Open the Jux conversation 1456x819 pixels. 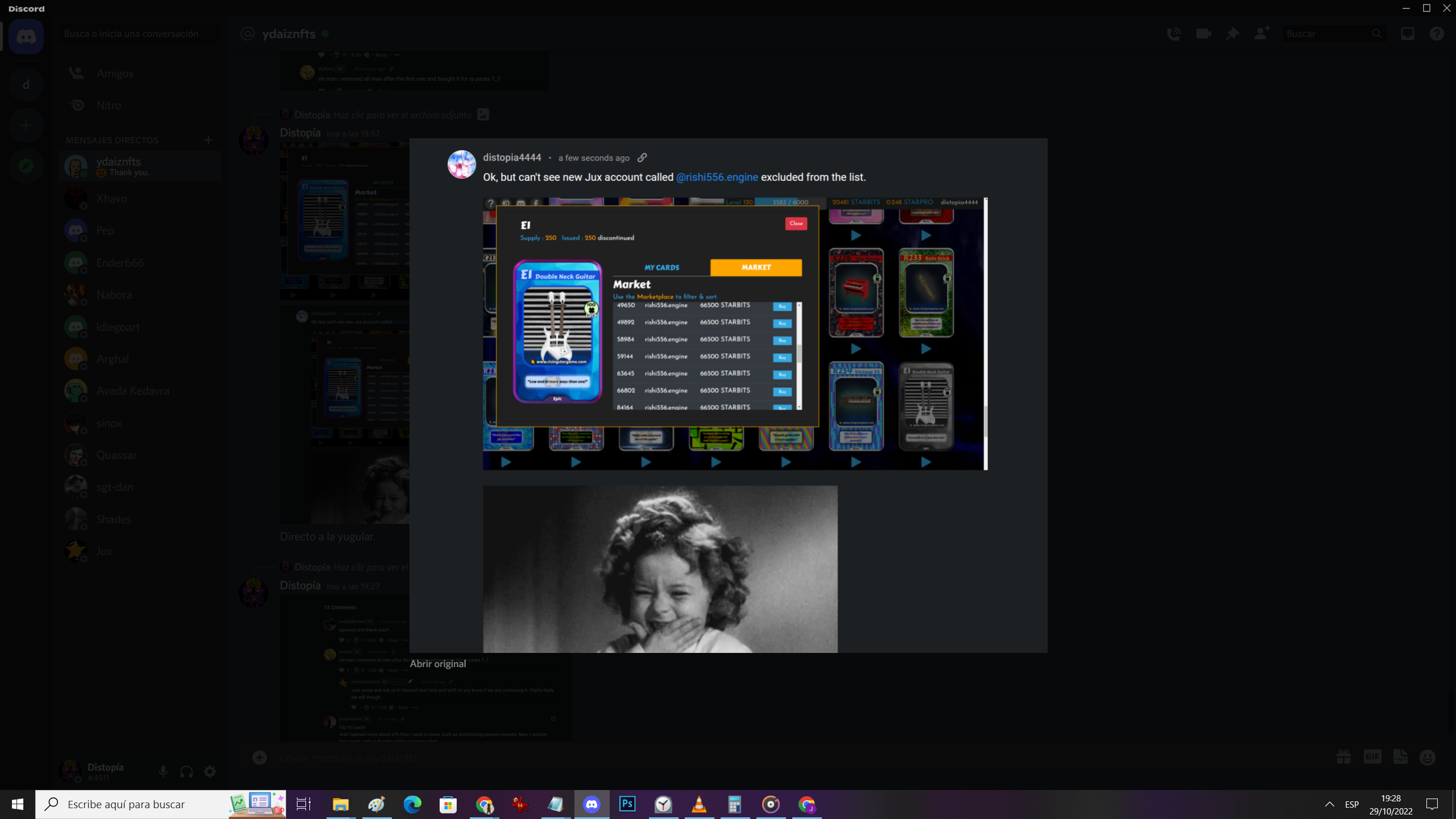(140, 551)
